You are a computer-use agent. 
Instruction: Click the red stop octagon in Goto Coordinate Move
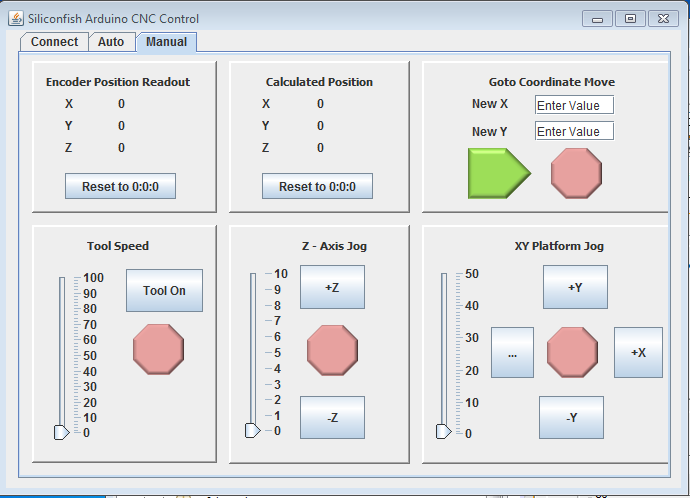tap(576, 173)
